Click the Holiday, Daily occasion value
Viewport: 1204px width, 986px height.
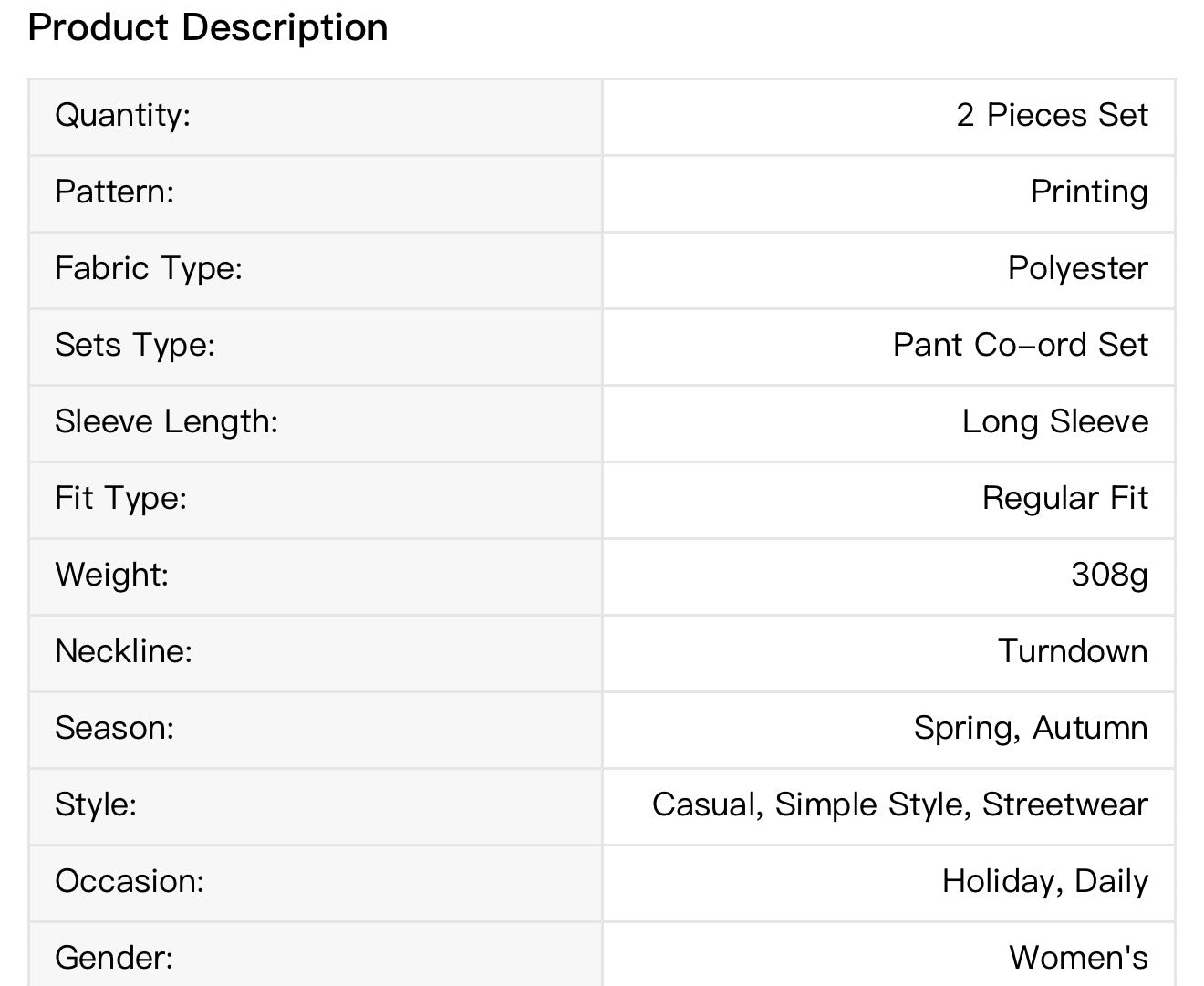pyautogui.click(x=1045, y=881)
